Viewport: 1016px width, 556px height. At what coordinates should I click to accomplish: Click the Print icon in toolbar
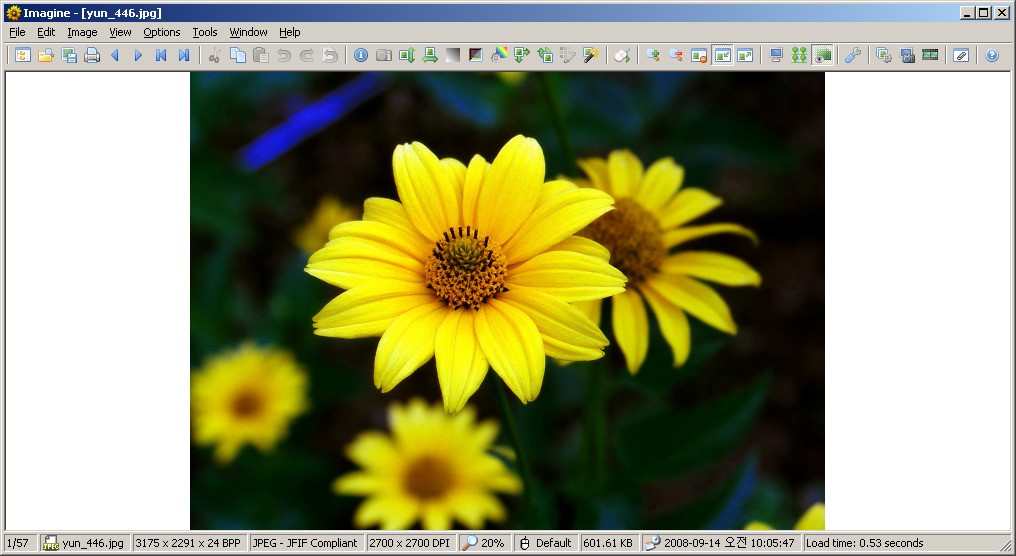92,56
